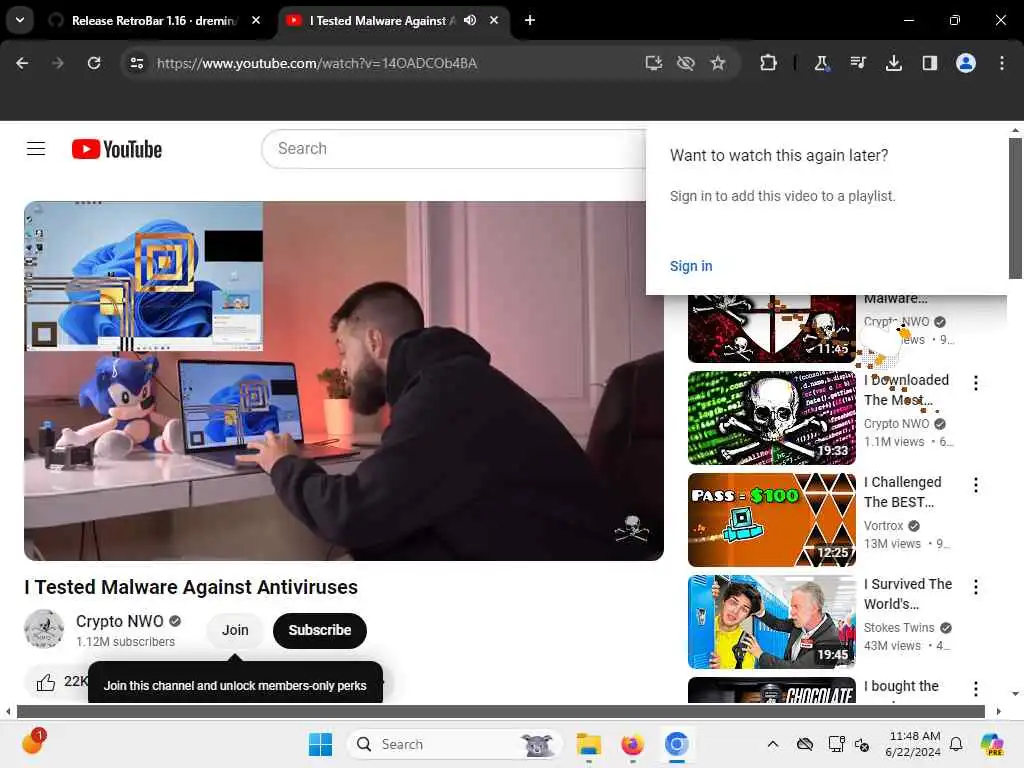
Task: Click the crossed-out eye icon in address bar
Action: click(x=685, y=63)
